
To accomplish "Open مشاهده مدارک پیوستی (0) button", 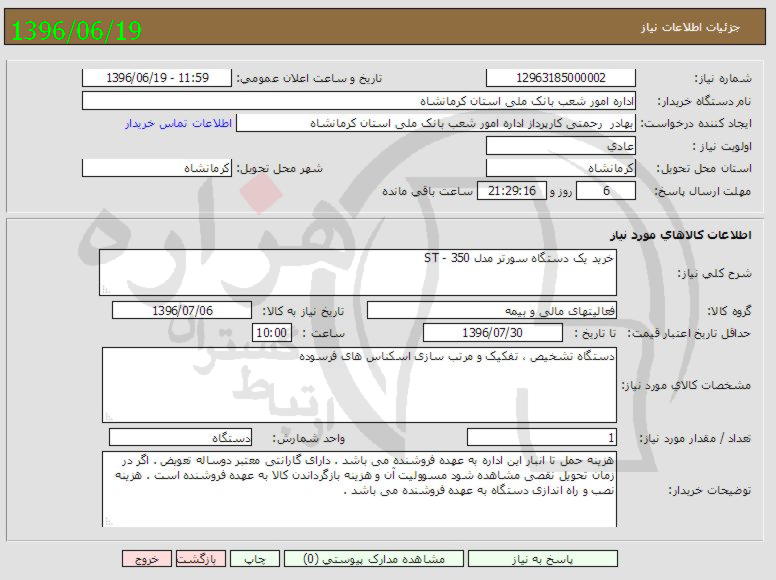I will click(x=374, y=559).
